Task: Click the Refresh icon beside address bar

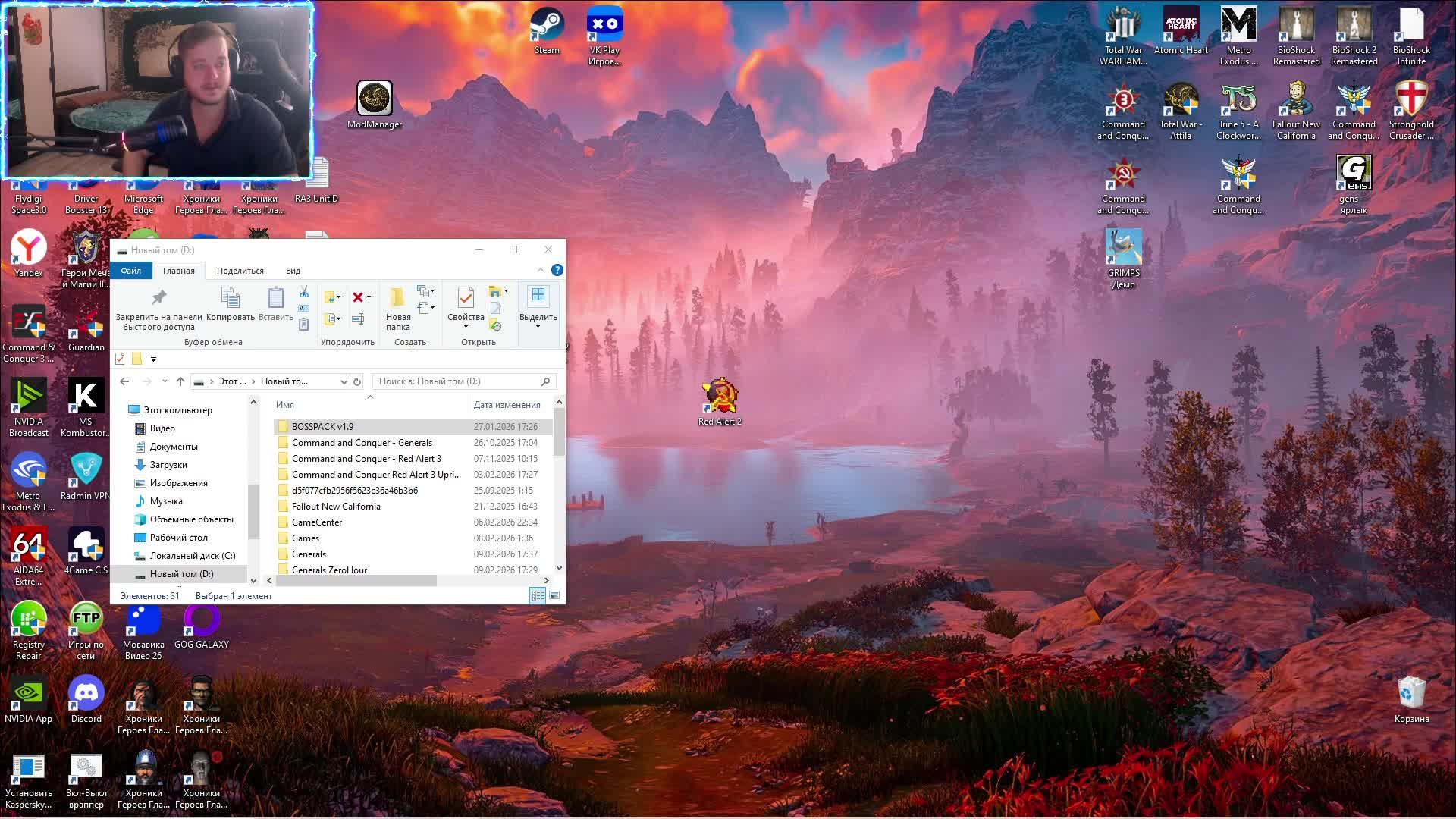Action: tap(357, 381)
